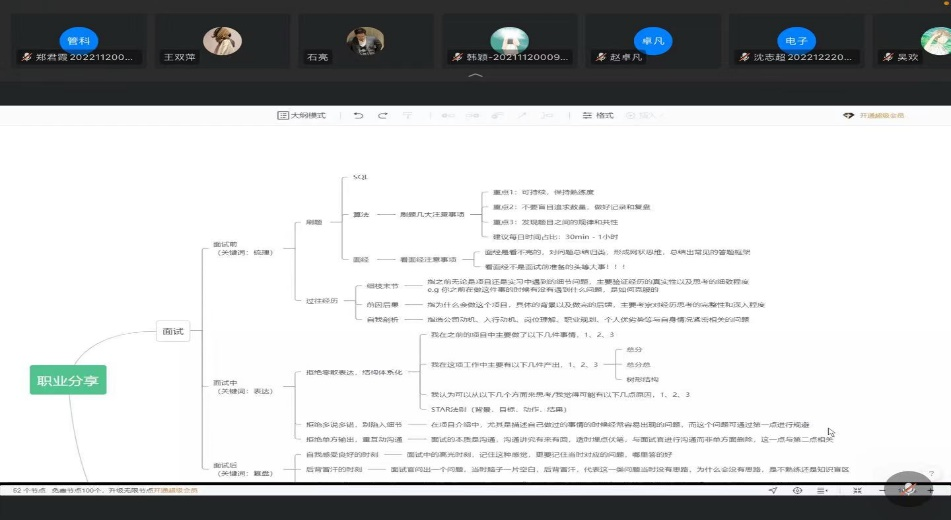The width and height of the screenshot is (951, 520).
Task: Click 郑君霞's muted microphone icon
Action: pyautogui.click(x=26, y=58)
